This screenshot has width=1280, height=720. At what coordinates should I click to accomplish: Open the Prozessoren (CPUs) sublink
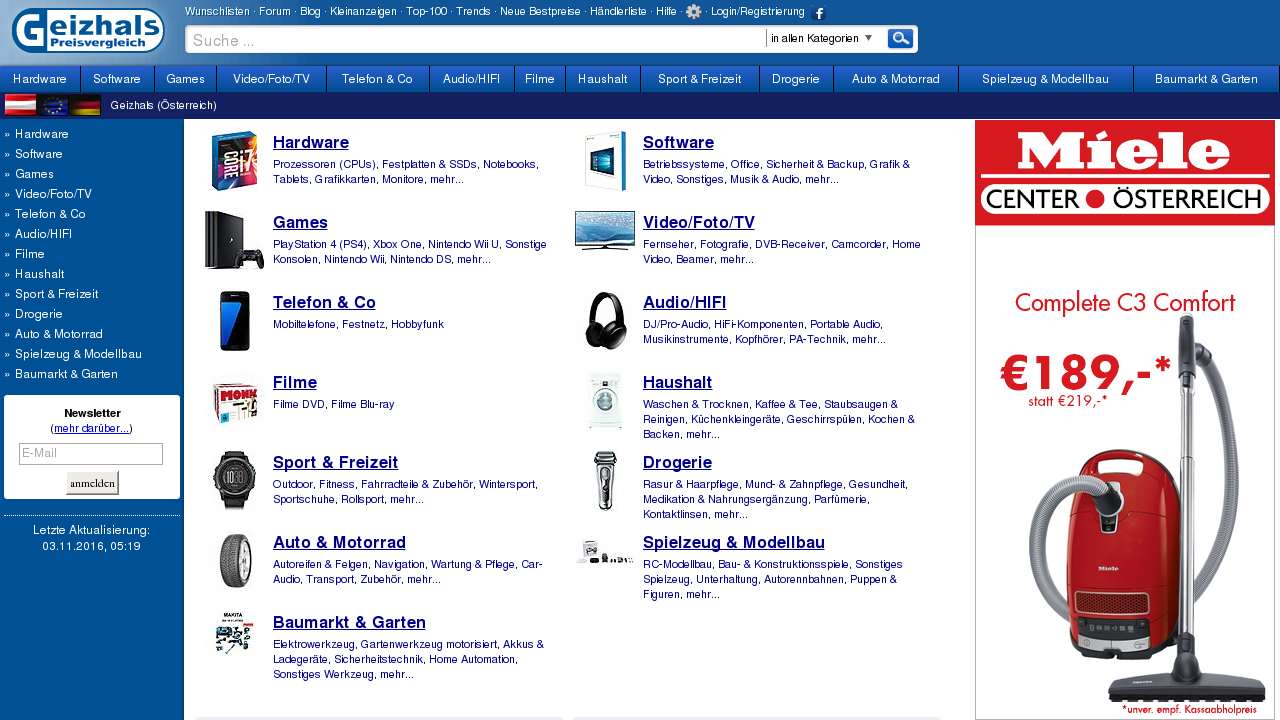[x=324, y=164]
